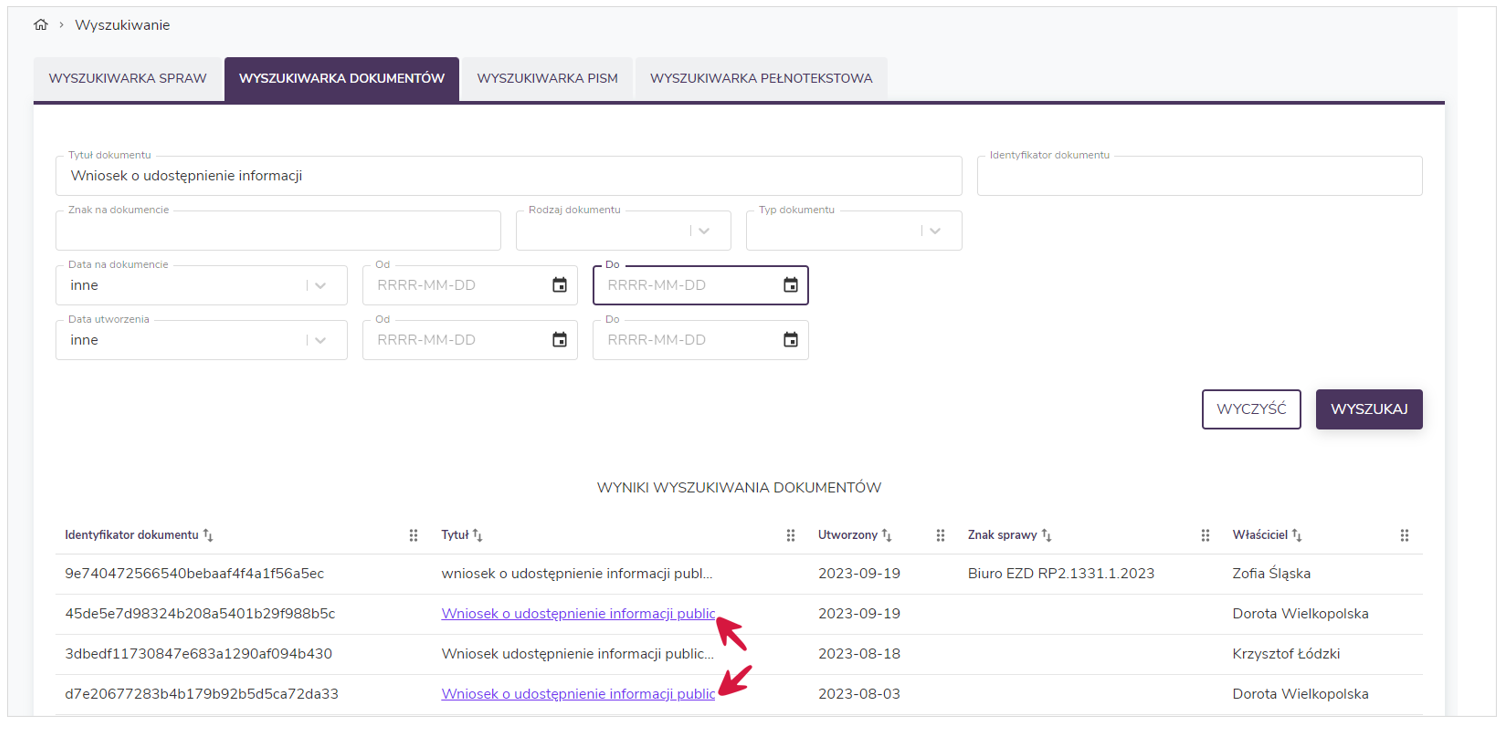Switch to Wyszukiwarka Spraw tab

tap(128, 79)
